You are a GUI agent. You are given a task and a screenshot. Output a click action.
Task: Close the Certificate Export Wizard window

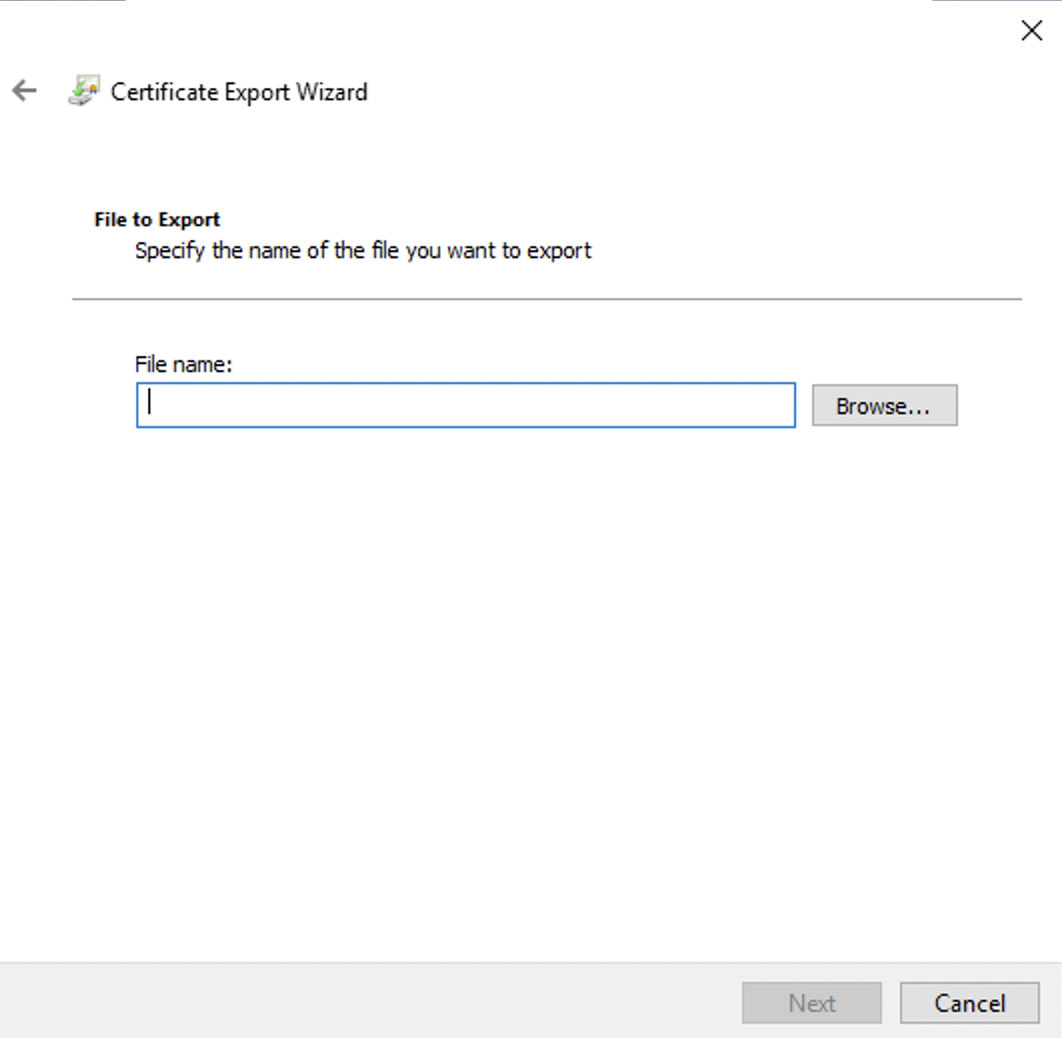(1031, 31)
